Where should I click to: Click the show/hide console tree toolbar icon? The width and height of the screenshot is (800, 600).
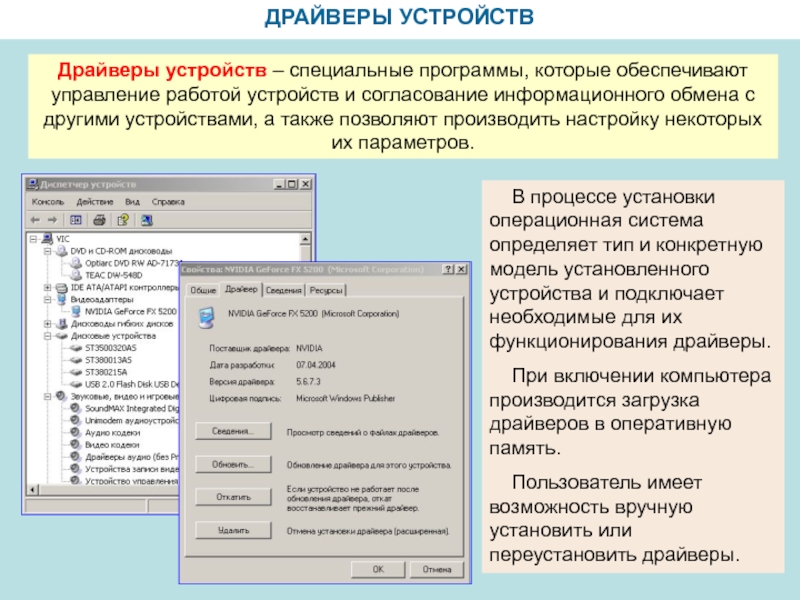pos(75,219)
